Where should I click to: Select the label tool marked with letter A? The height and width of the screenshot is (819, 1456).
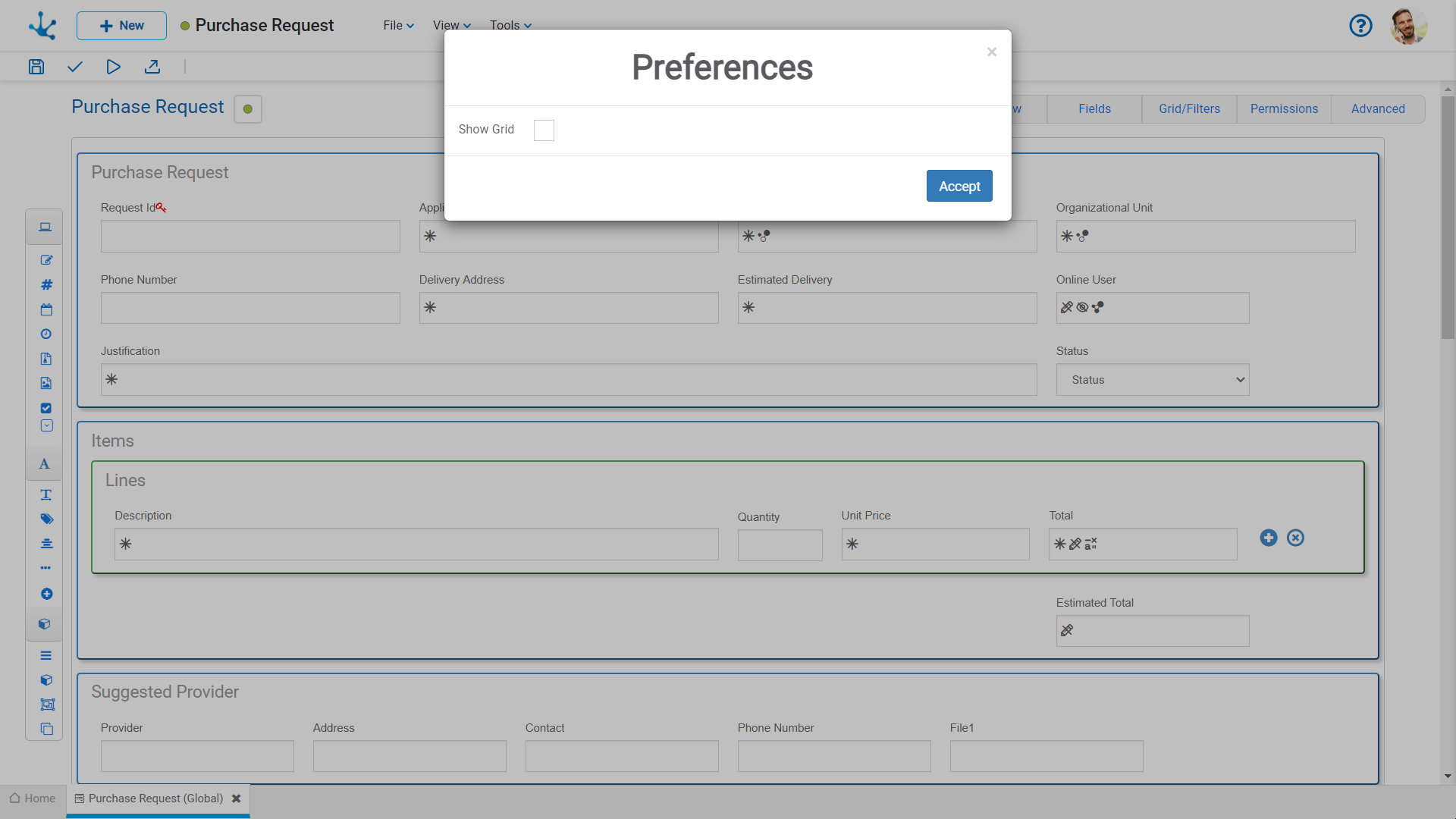coord(44,463)
